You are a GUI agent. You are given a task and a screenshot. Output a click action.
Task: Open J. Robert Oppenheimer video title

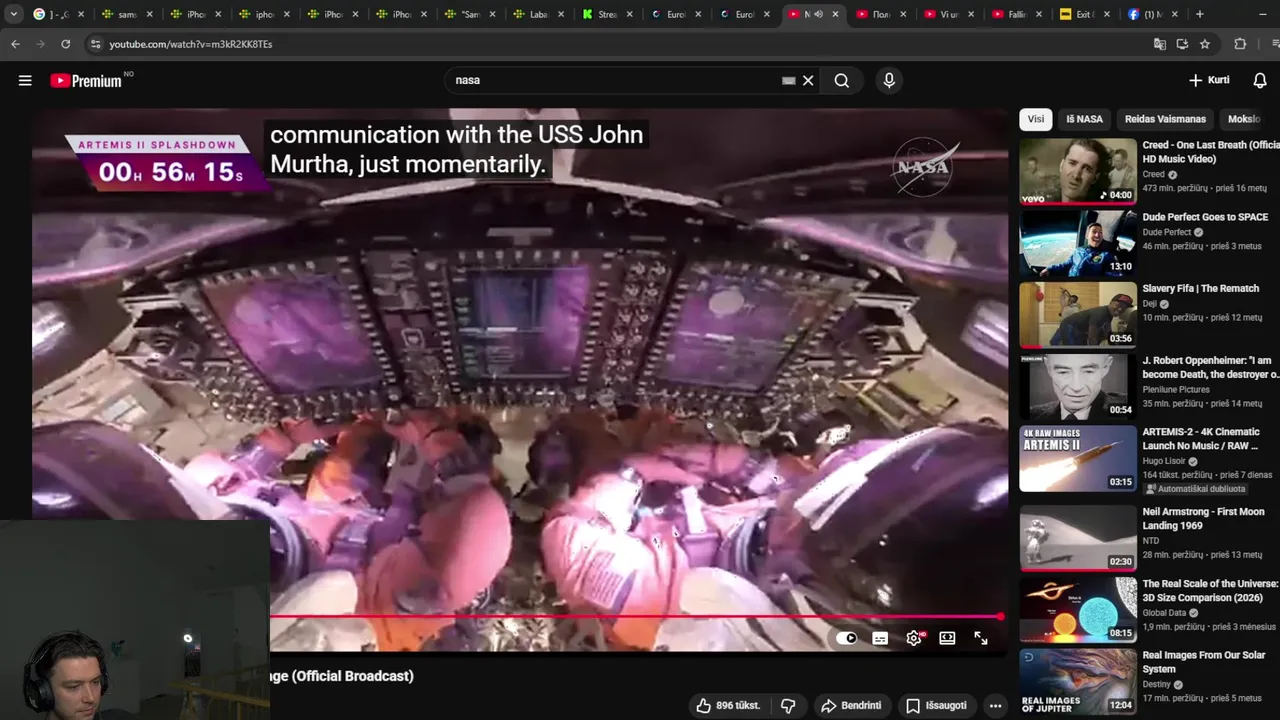[x=1211, y=367]
